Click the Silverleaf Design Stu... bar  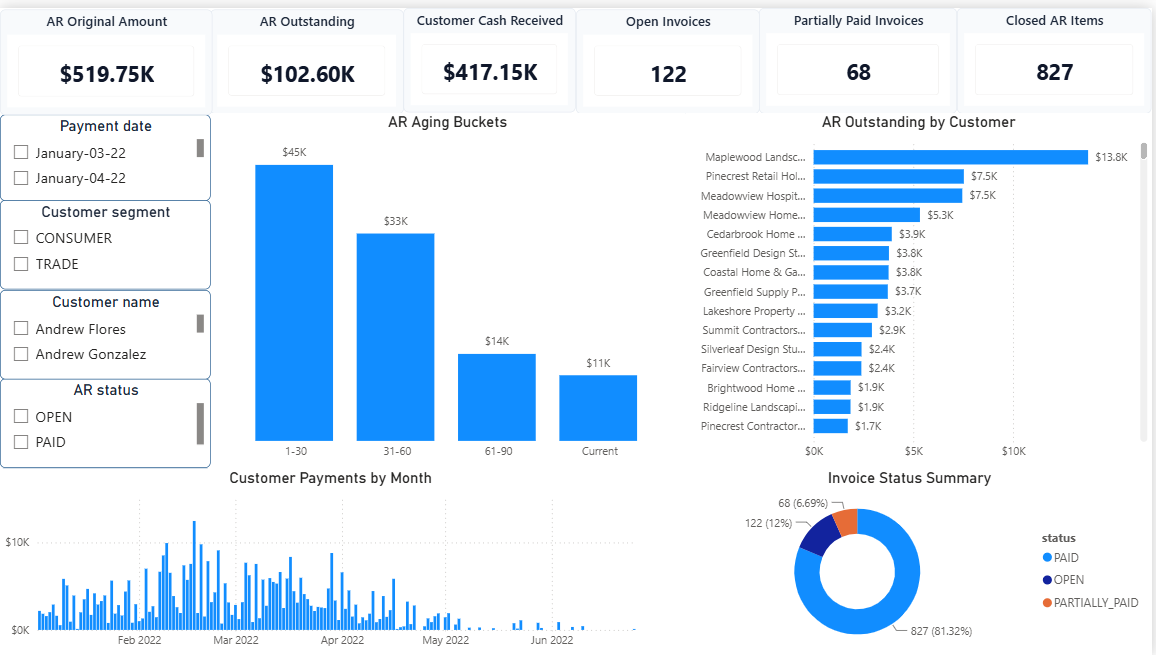click(838, 349)
